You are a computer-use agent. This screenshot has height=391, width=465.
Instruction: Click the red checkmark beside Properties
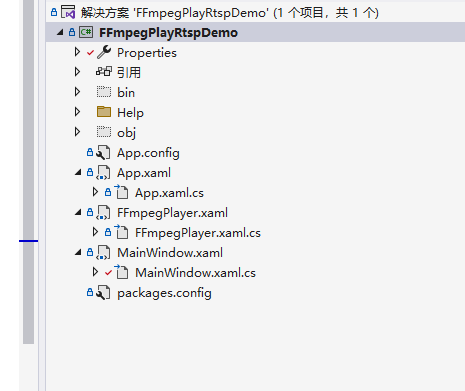(90, 53)
